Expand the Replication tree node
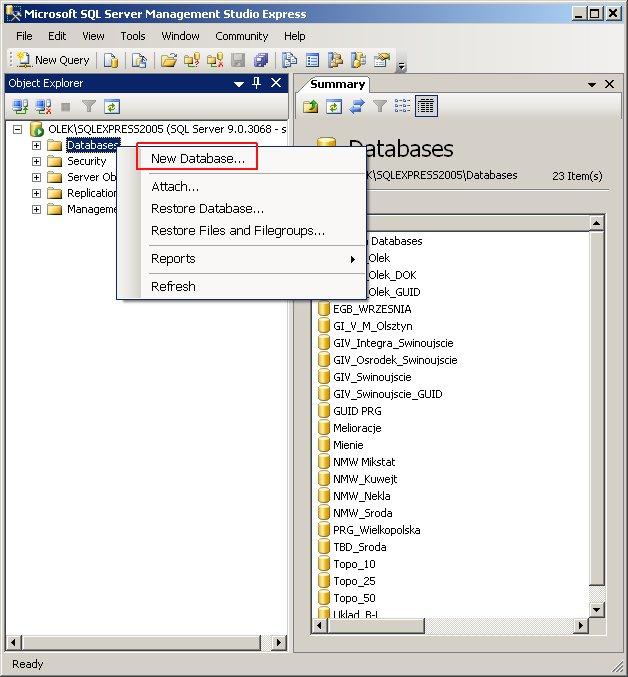 (36, 193)
